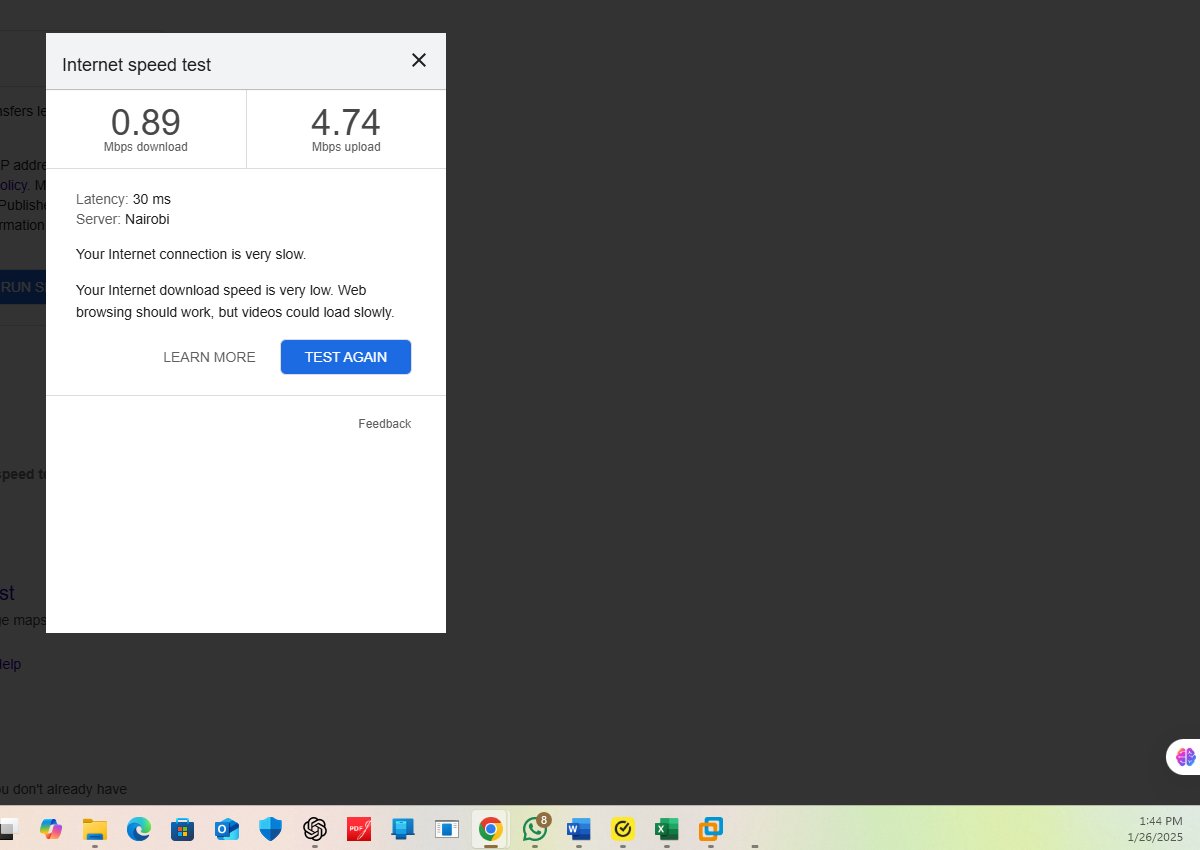Open WhatsApp with 8 notifications
Image resolution: width=1200 pixels, height=850 pixels.
tap(535, 829)
